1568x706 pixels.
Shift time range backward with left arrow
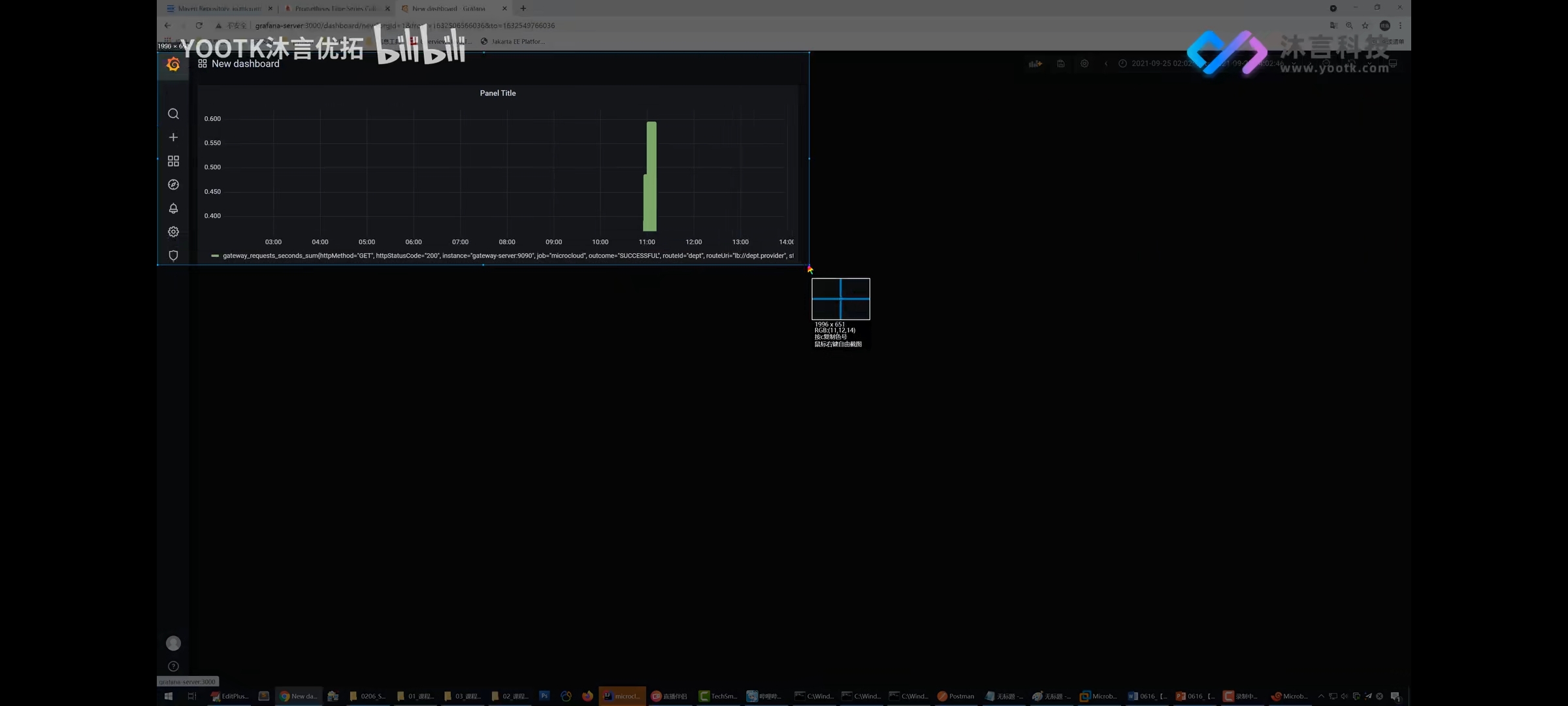point(1105,63)
